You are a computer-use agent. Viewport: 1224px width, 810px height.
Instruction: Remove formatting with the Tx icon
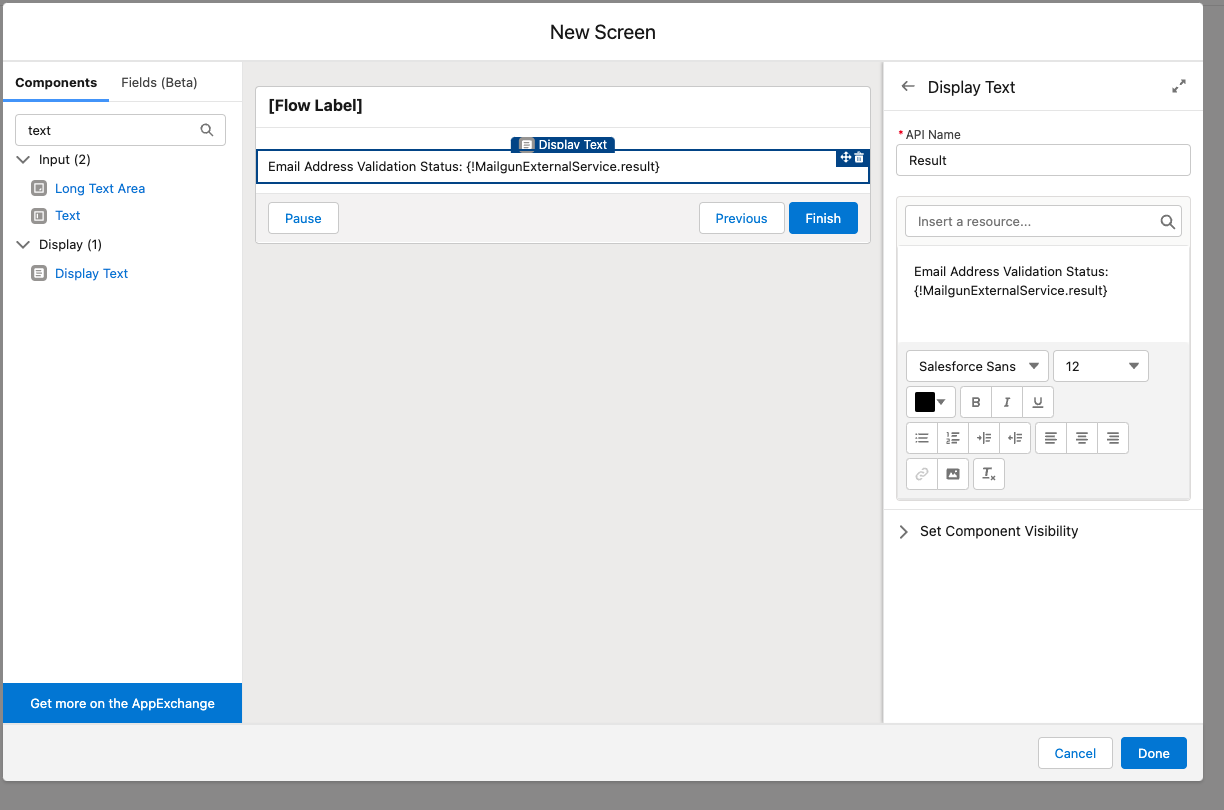tap(989, 474)
